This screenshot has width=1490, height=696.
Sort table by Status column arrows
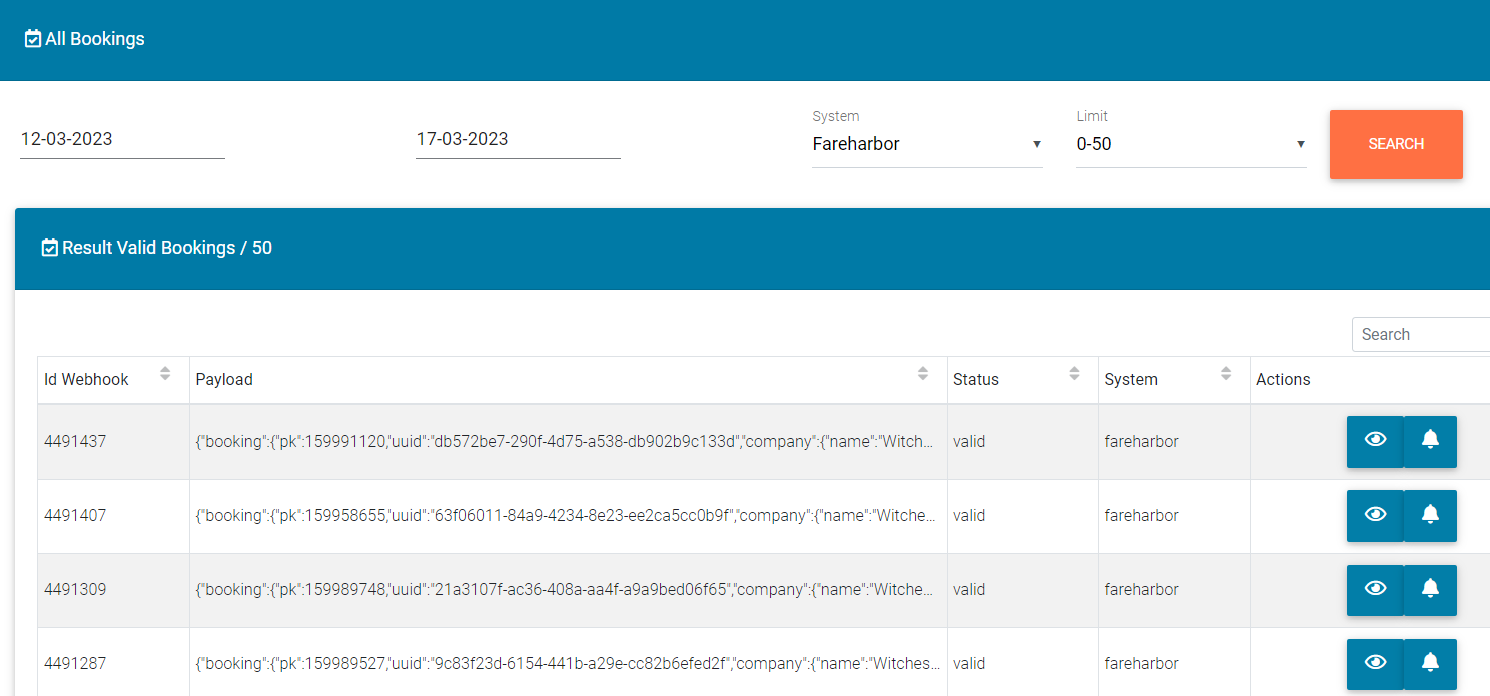click(x=1074, y=374)
